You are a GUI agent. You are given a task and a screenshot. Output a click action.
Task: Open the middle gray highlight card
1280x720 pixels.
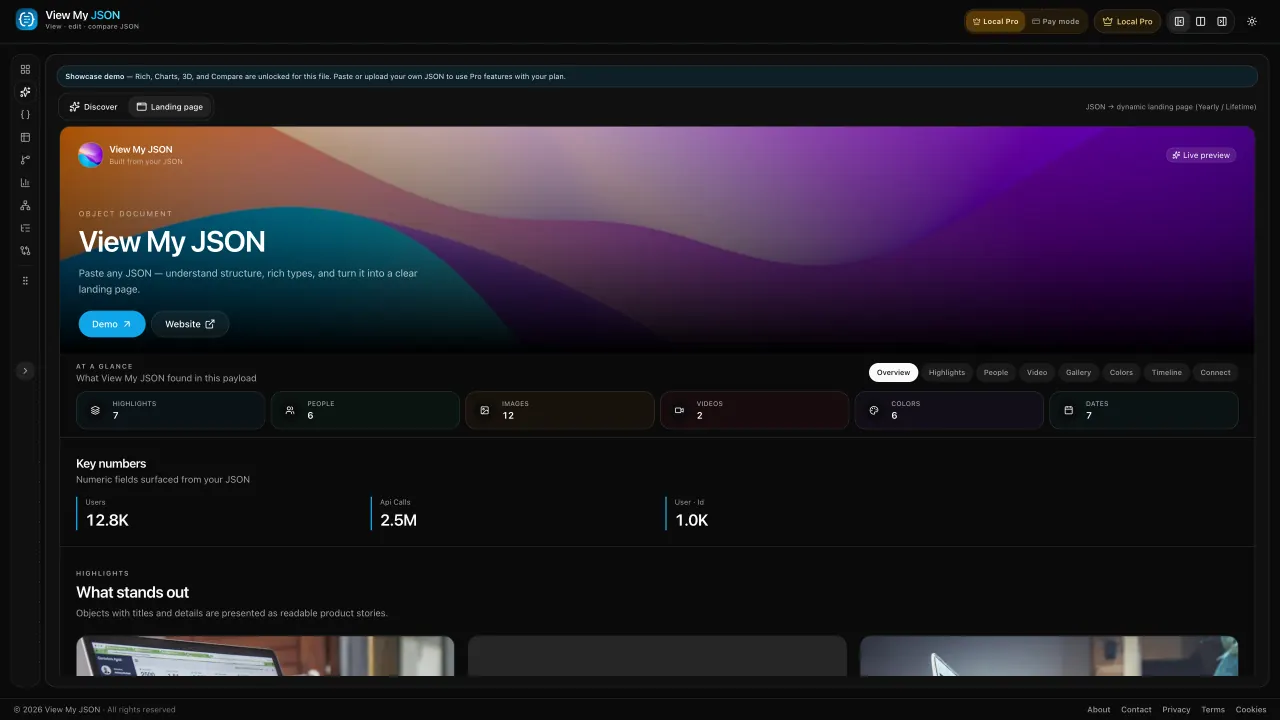tap(657, 656)
